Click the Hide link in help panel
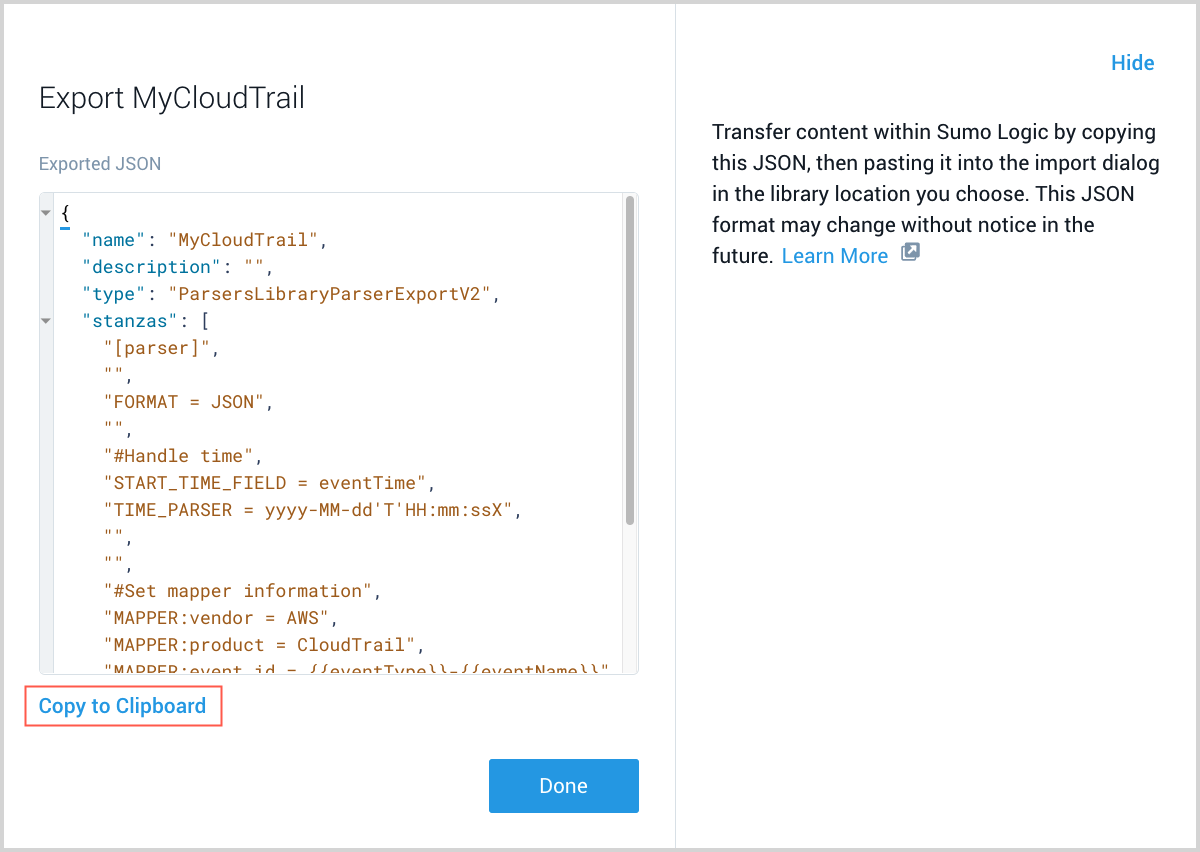 coord(1132,63)
